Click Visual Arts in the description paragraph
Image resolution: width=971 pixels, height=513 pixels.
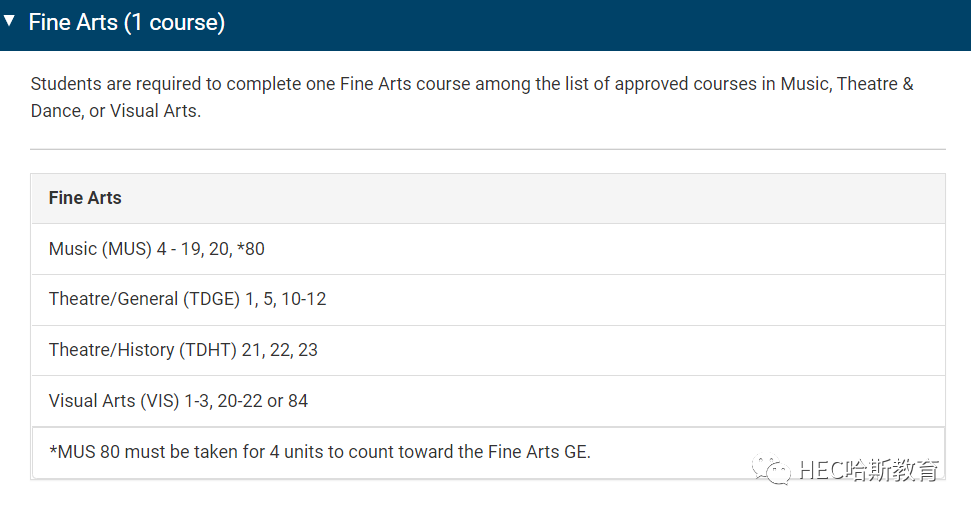point(154,111)
